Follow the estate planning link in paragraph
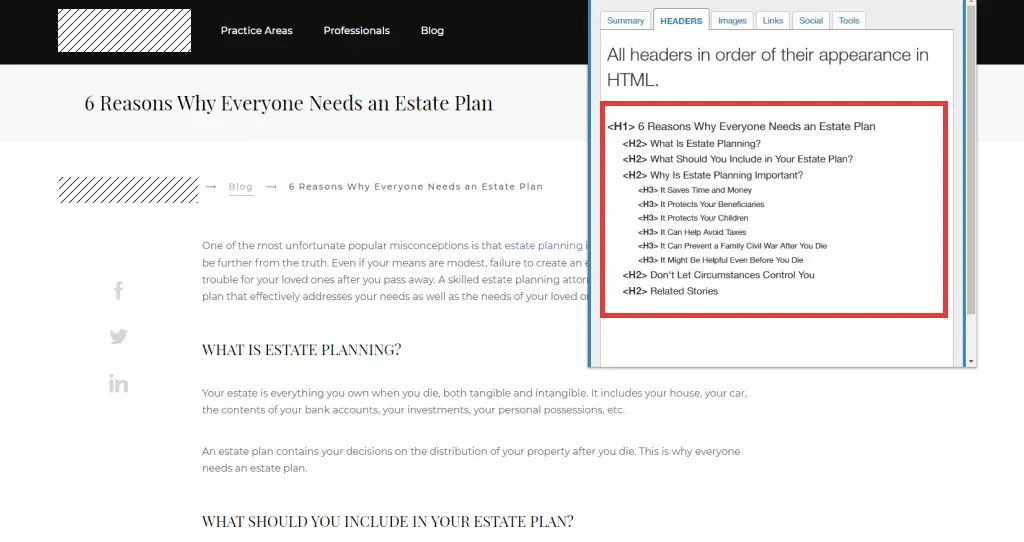The width and height of the screenshot is (1024, 542). click(x=544, y=245)
